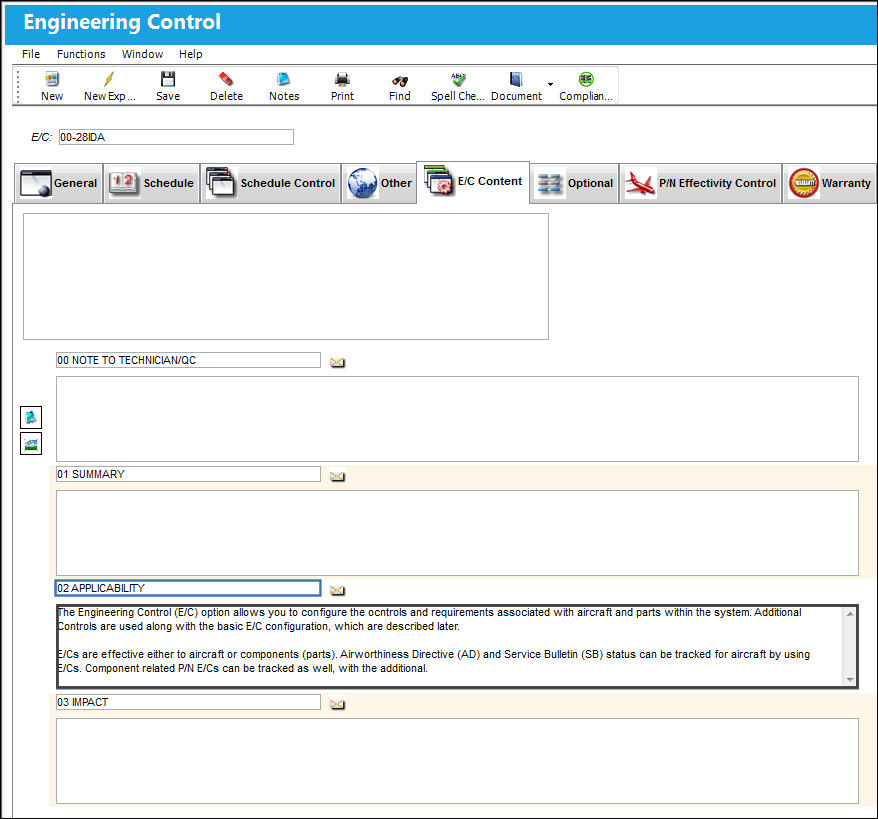The image size is (878, 819).
Task: Click the lower side button with the picture icon
Action: click(x=31, y=444)
